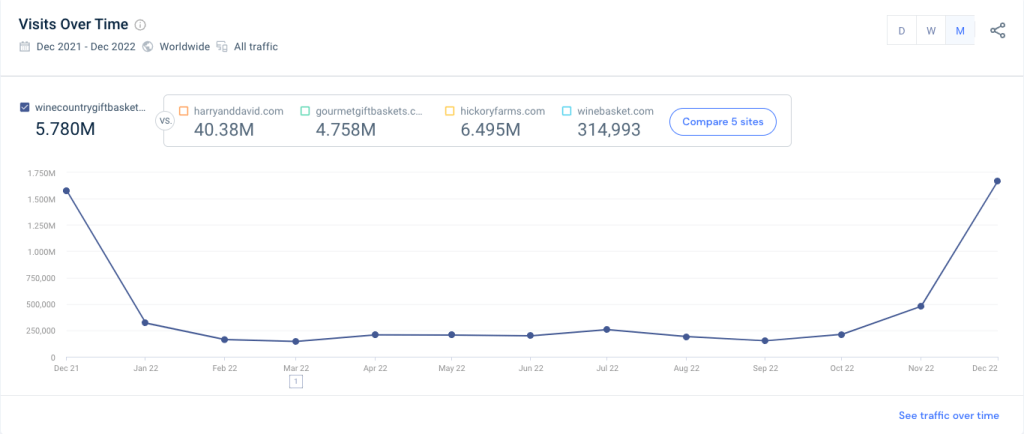Image resolution: width=1024 pixels, height=434 pixels.
Task: Click the globe icon next to Worldwide
Action: (x=148, y=46)
